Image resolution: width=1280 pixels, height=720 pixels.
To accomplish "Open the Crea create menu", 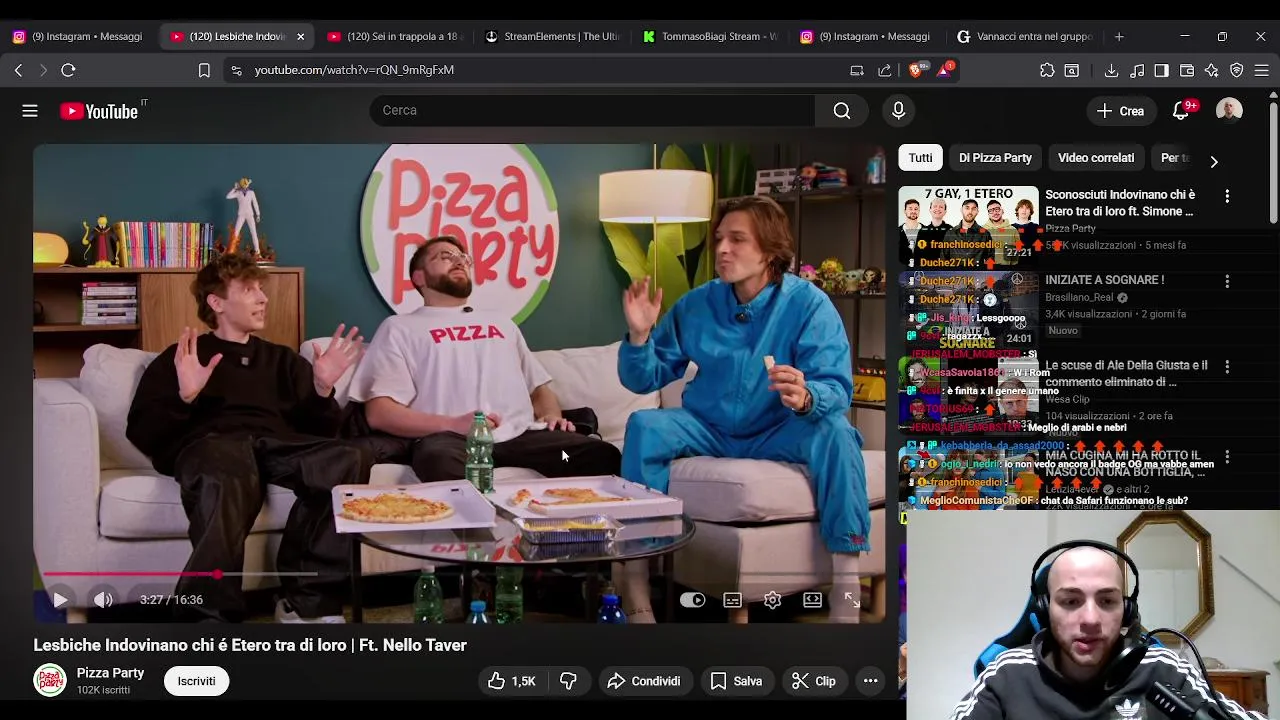I will (1120, 111).
